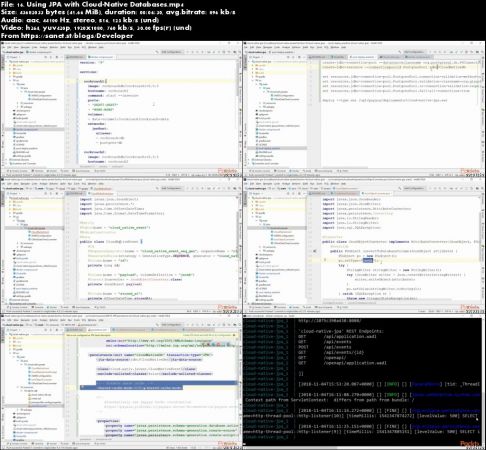486x450 pixels.
Task: Click the 'properties' tag line in bottom-left editor
Action: pyautogui.click(x=109, y=421)
